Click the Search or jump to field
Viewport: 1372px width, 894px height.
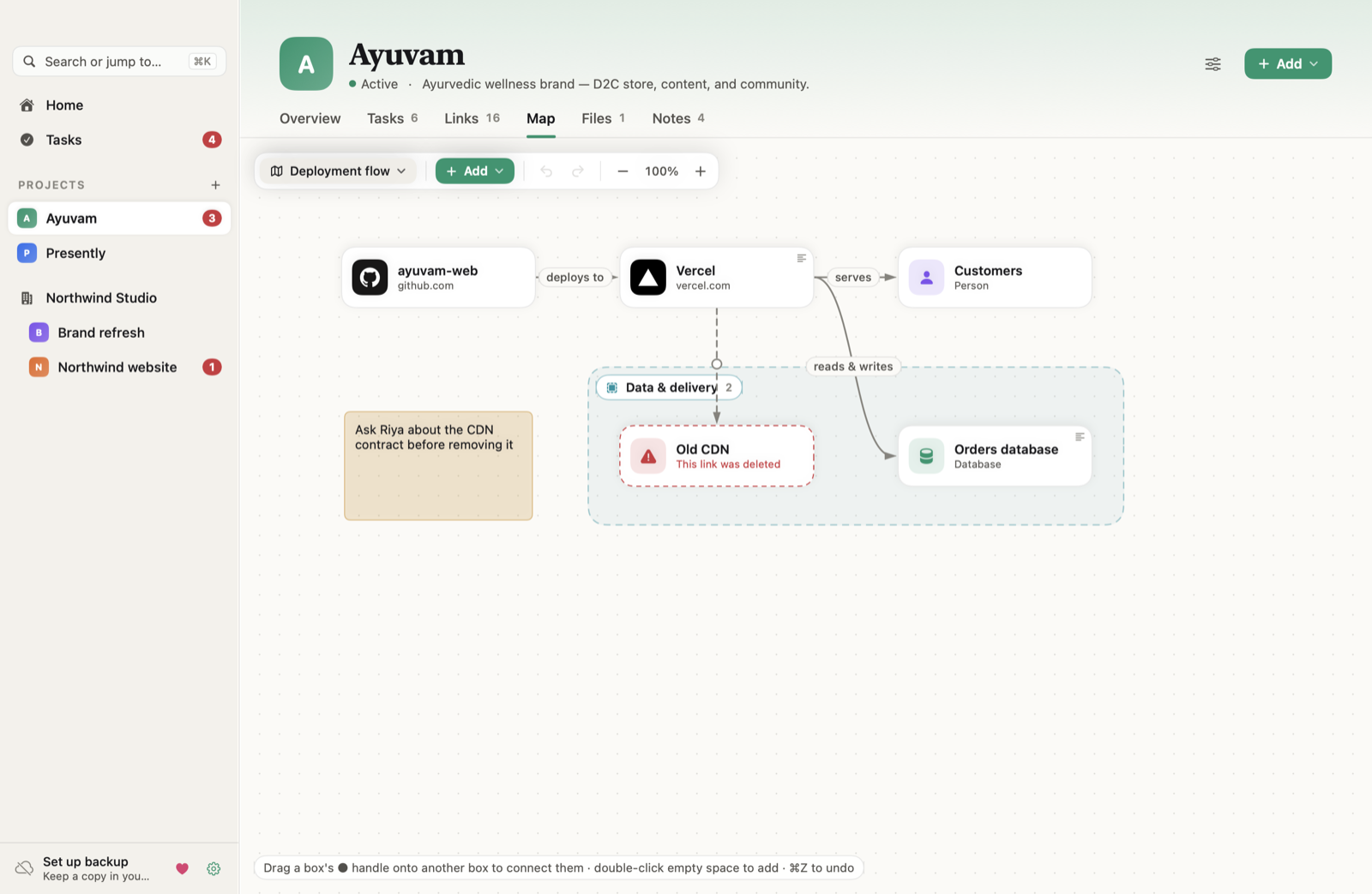click(119, 62)
